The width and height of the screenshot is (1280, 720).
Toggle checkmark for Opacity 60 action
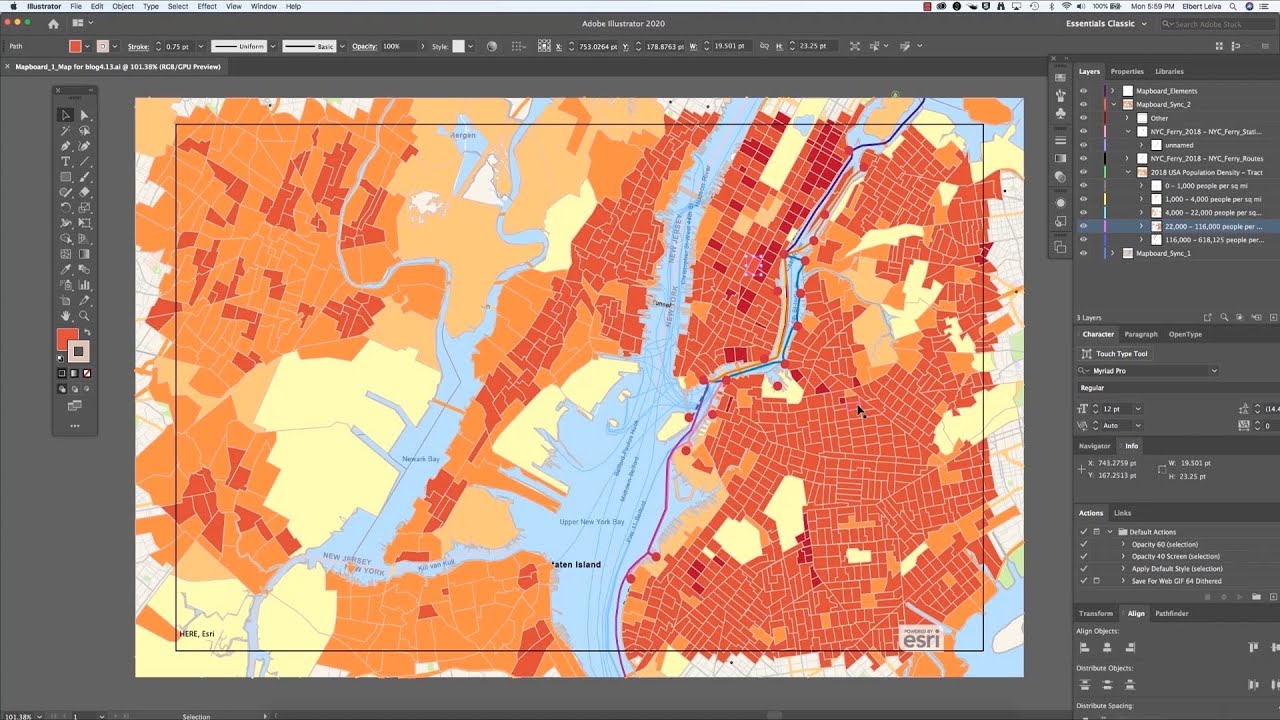1083,544
